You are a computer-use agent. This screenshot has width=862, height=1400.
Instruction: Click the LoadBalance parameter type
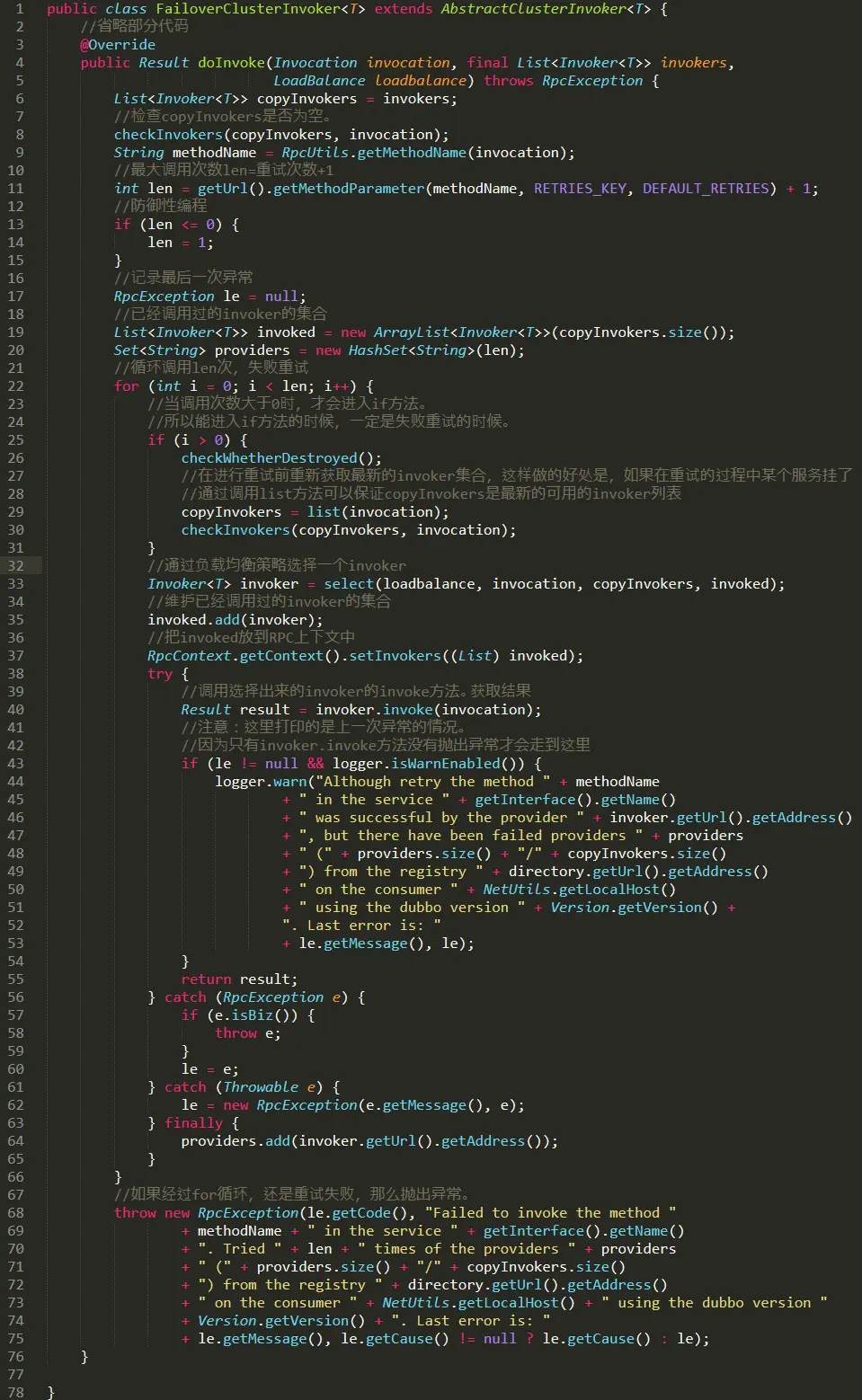point(319,81)
